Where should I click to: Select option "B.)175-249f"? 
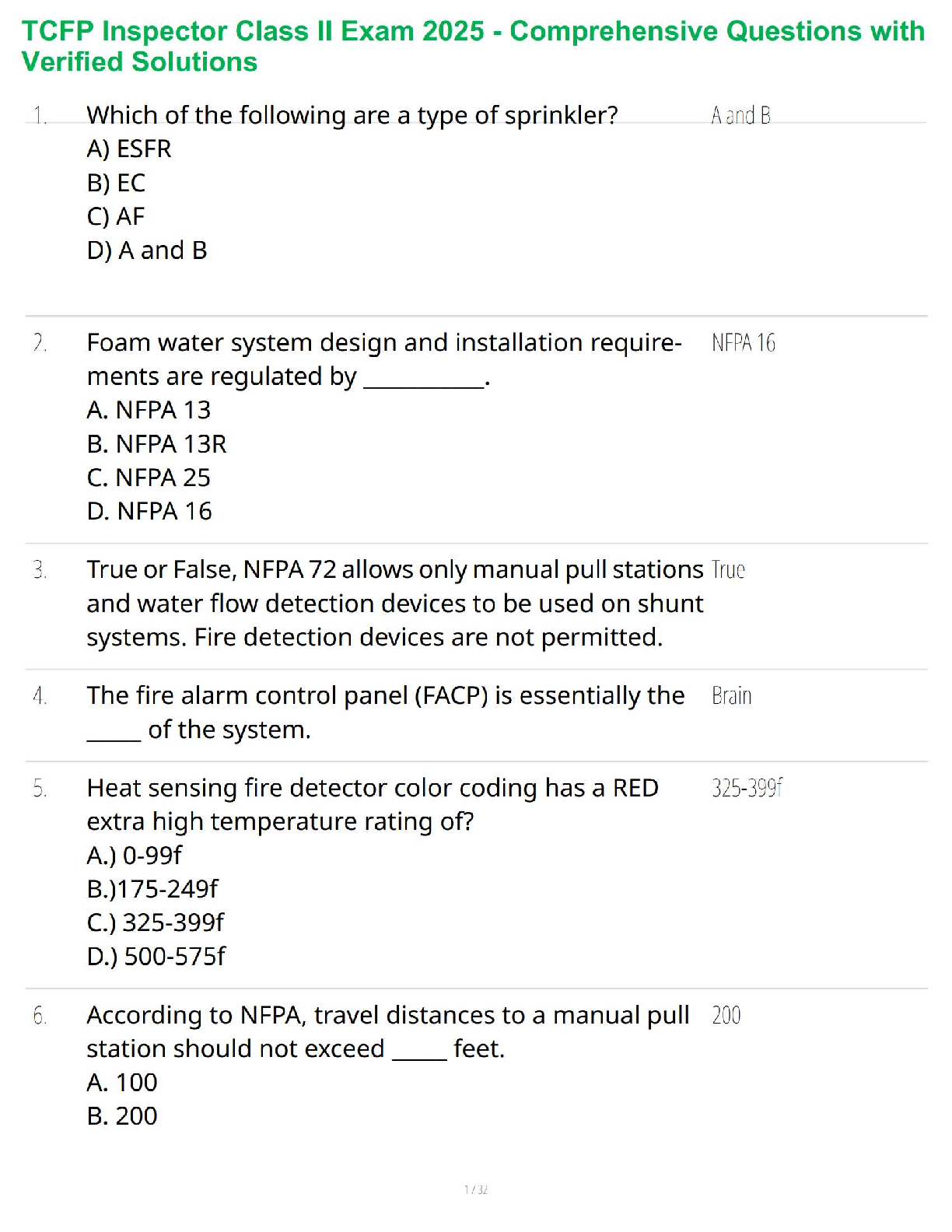pyautogui.click(x=152, y=889)
